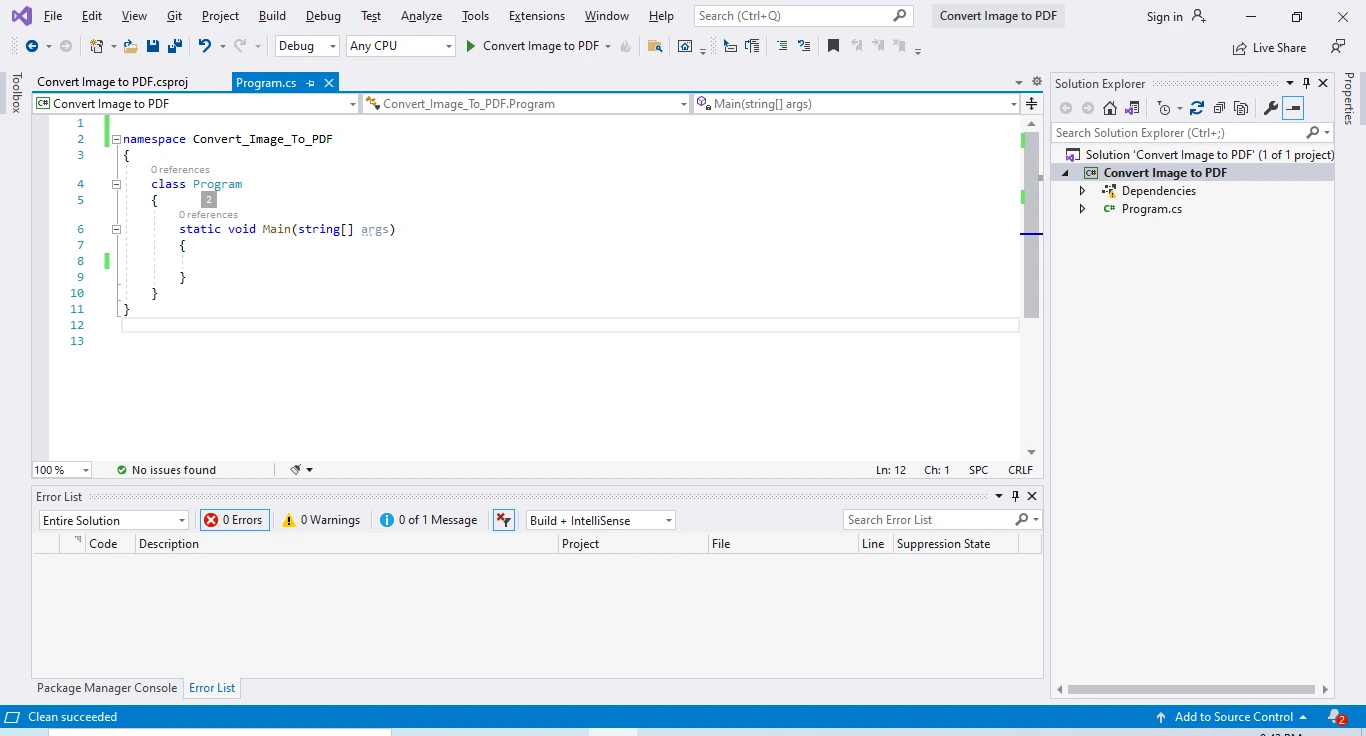Viewport: 1366px width, 736px height.
Task: Open the Properties side tab
Action: 1349,98
